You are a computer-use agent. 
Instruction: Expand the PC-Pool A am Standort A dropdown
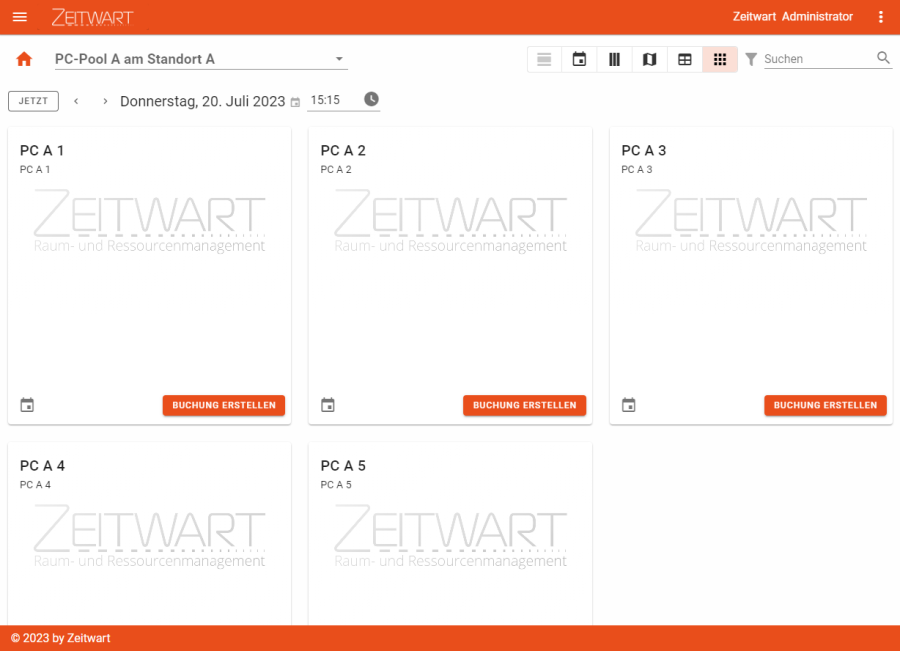pyautogui.click(x=339, y=59)
